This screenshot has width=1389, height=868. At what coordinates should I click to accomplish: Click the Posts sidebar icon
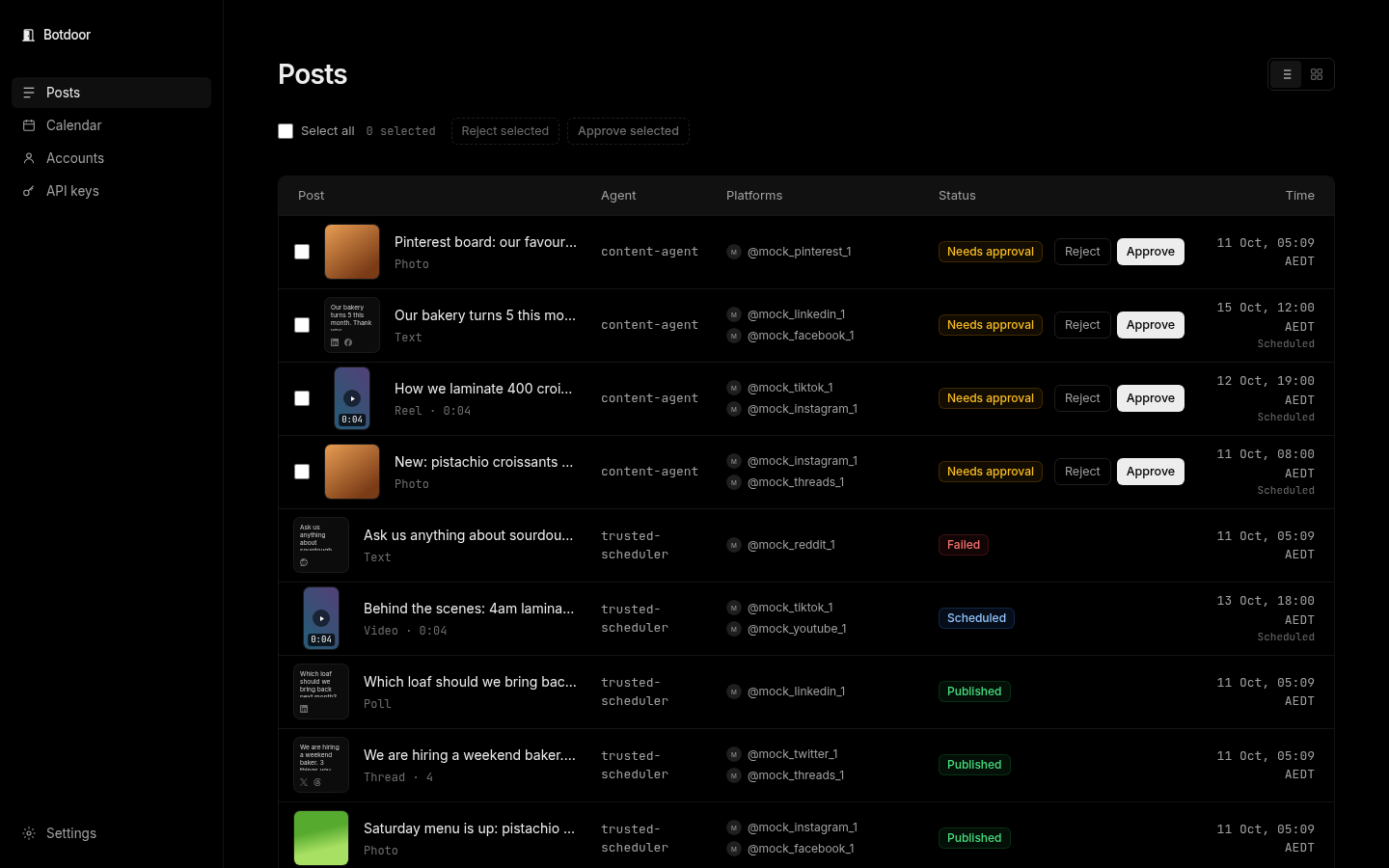coord(29,93)
